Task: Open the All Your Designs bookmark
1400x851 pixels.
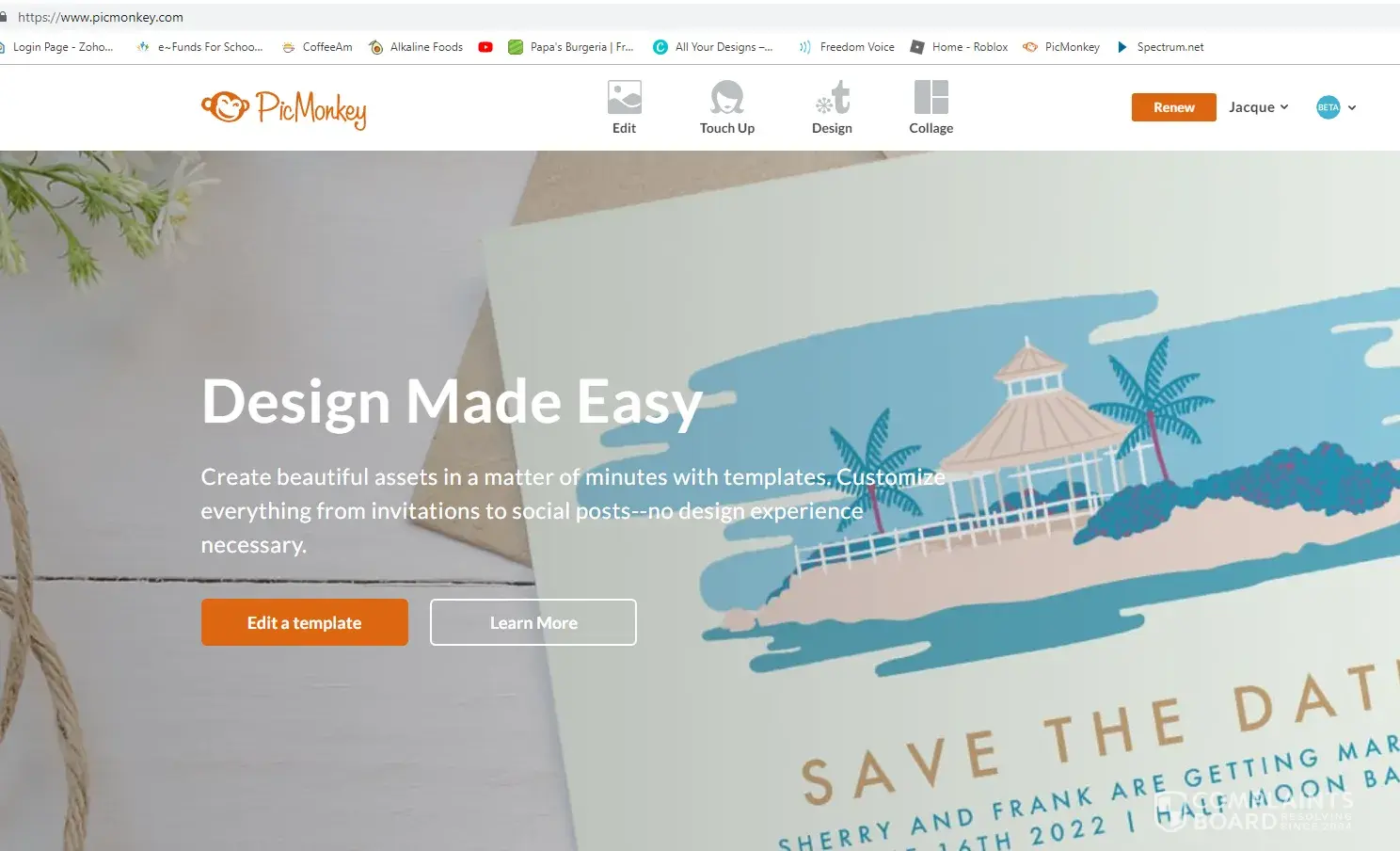Action: (x=713, y=47)
